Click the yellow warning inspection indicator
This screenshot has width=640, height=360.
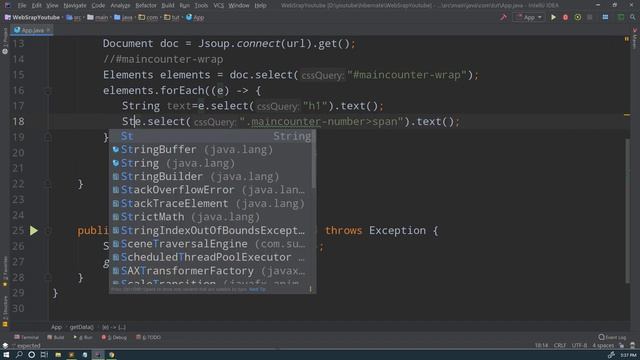(x=627, y=39)
